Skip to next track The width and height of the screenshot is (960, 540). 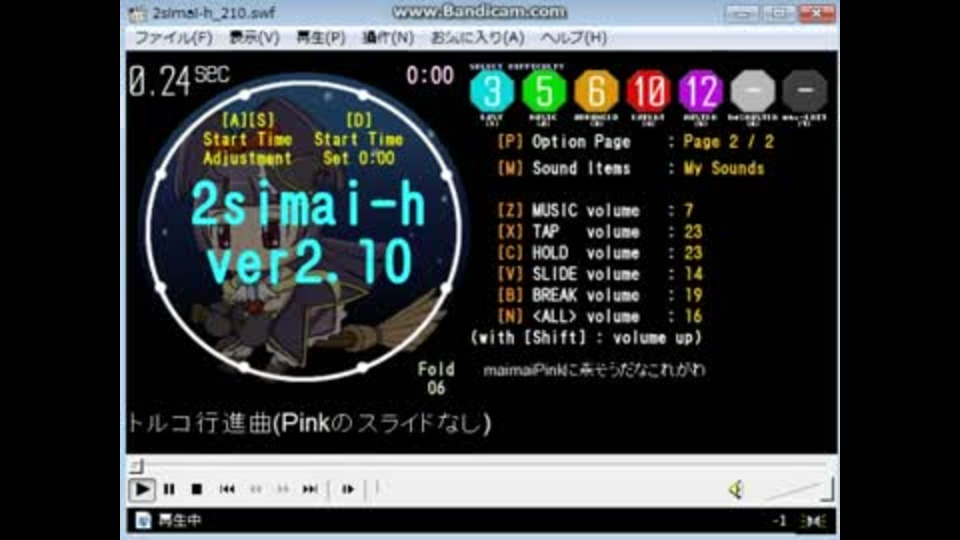pyautogui.click(x=310, y=489)
